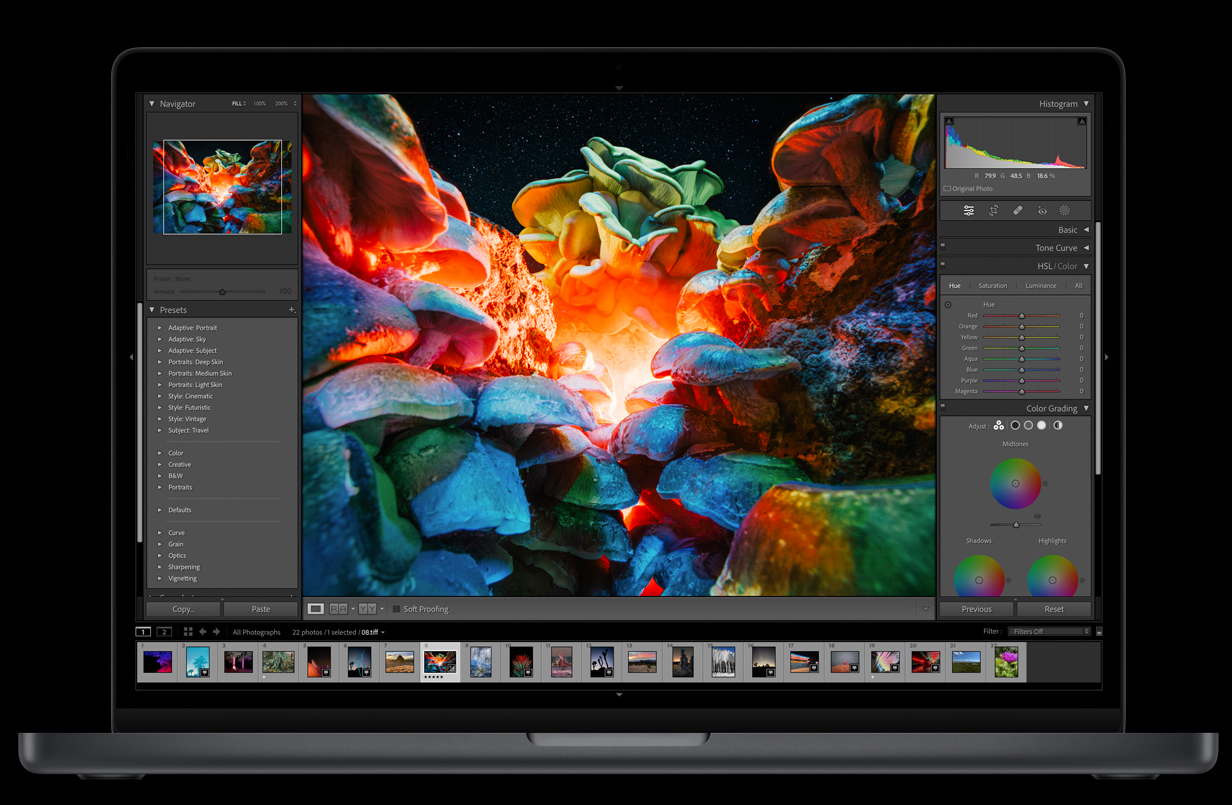Activate the Crop Overlay tool

click(x=993, y=211)
